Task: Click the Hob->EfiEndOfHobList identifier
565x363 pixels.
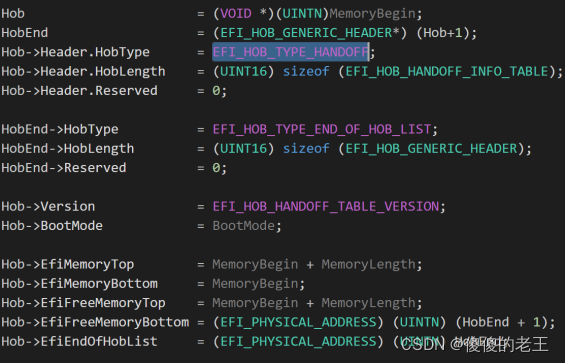Action: [79, 342]
